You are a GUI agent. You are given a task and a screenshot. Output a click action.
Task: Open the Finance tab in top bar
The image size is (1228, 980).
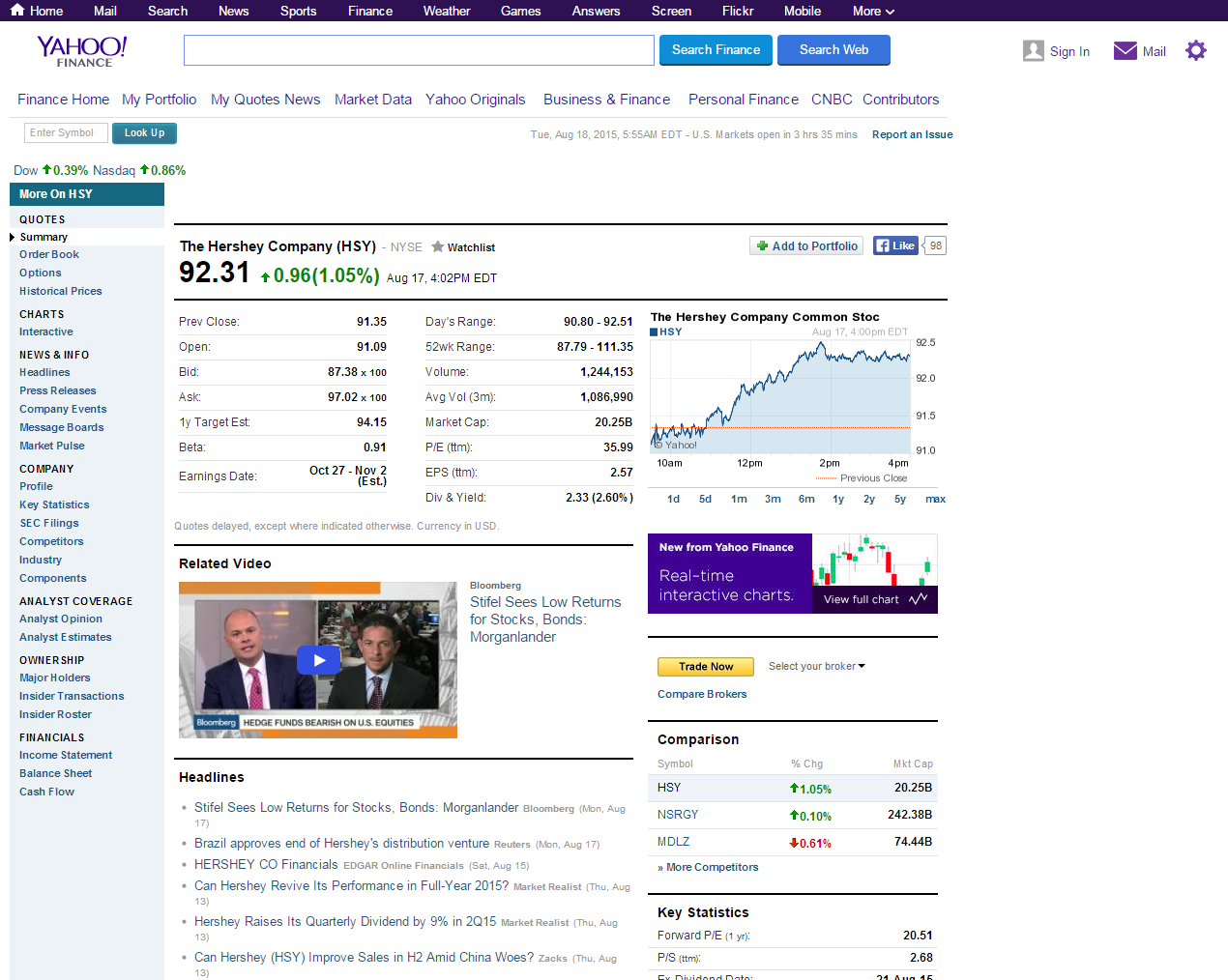(x=370, y=11)
